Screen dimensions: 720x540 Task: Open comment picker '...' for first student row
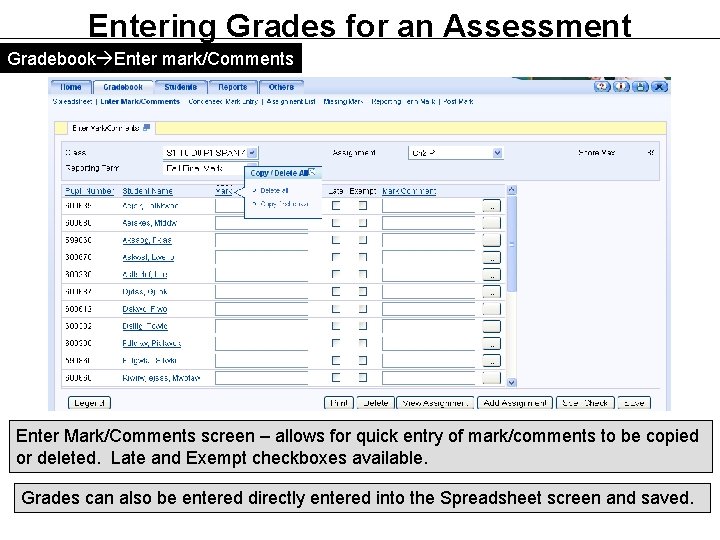click(492, 206)
